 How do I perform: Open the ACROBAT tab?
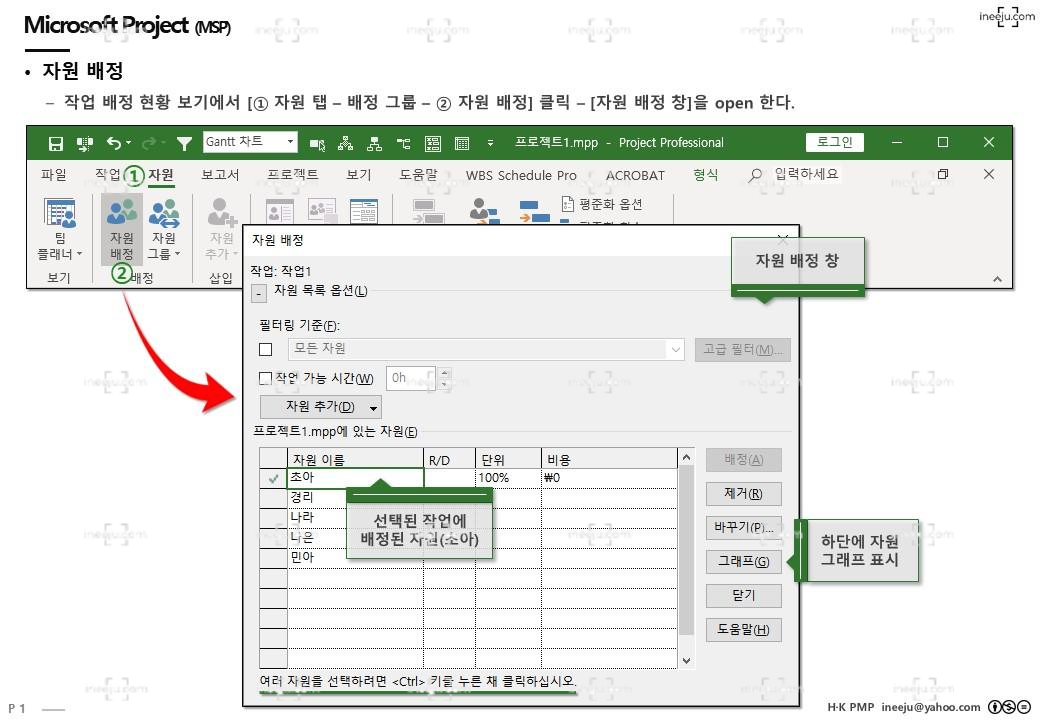coord(635,176)
